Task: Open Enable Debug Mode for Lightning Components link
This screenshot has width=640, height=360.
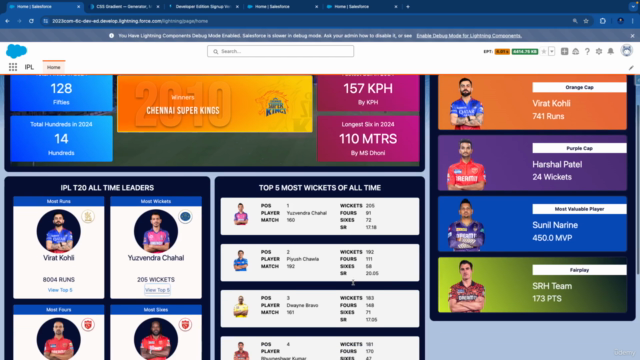Action: click(469, 36)
